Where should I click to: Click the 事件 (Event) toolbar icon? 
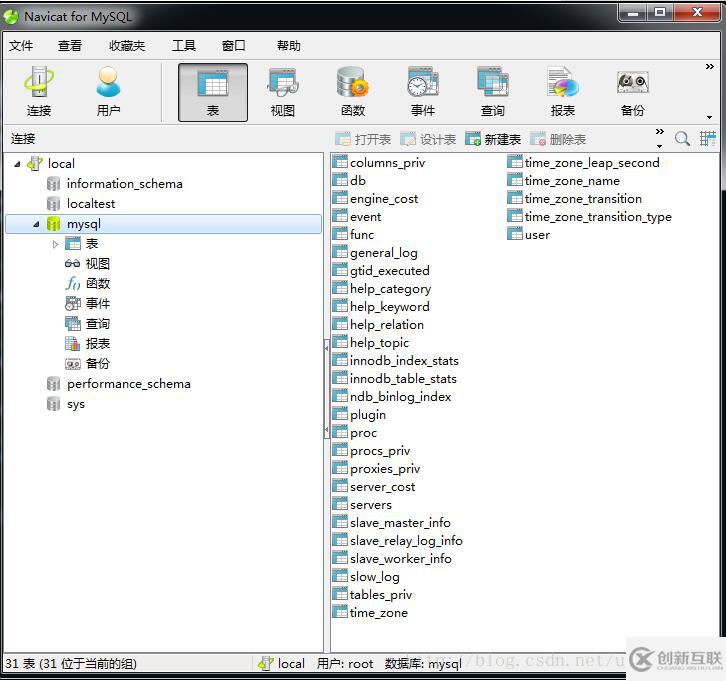[423, 92]
